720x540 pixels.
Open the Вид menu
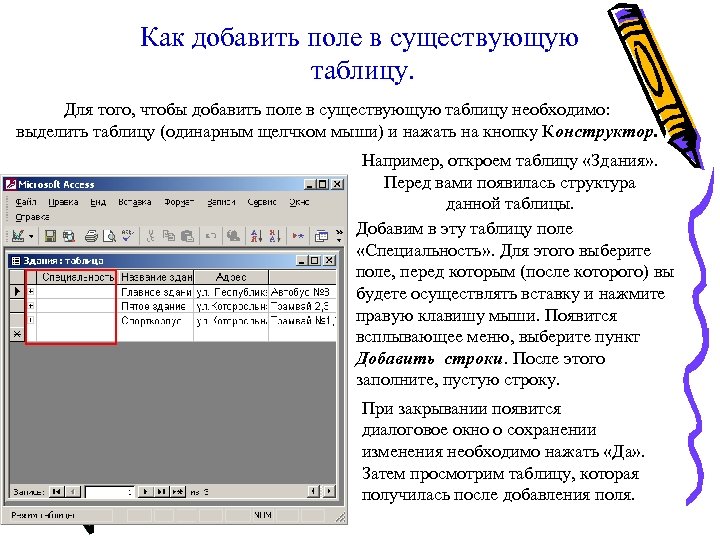pos(98,202)
